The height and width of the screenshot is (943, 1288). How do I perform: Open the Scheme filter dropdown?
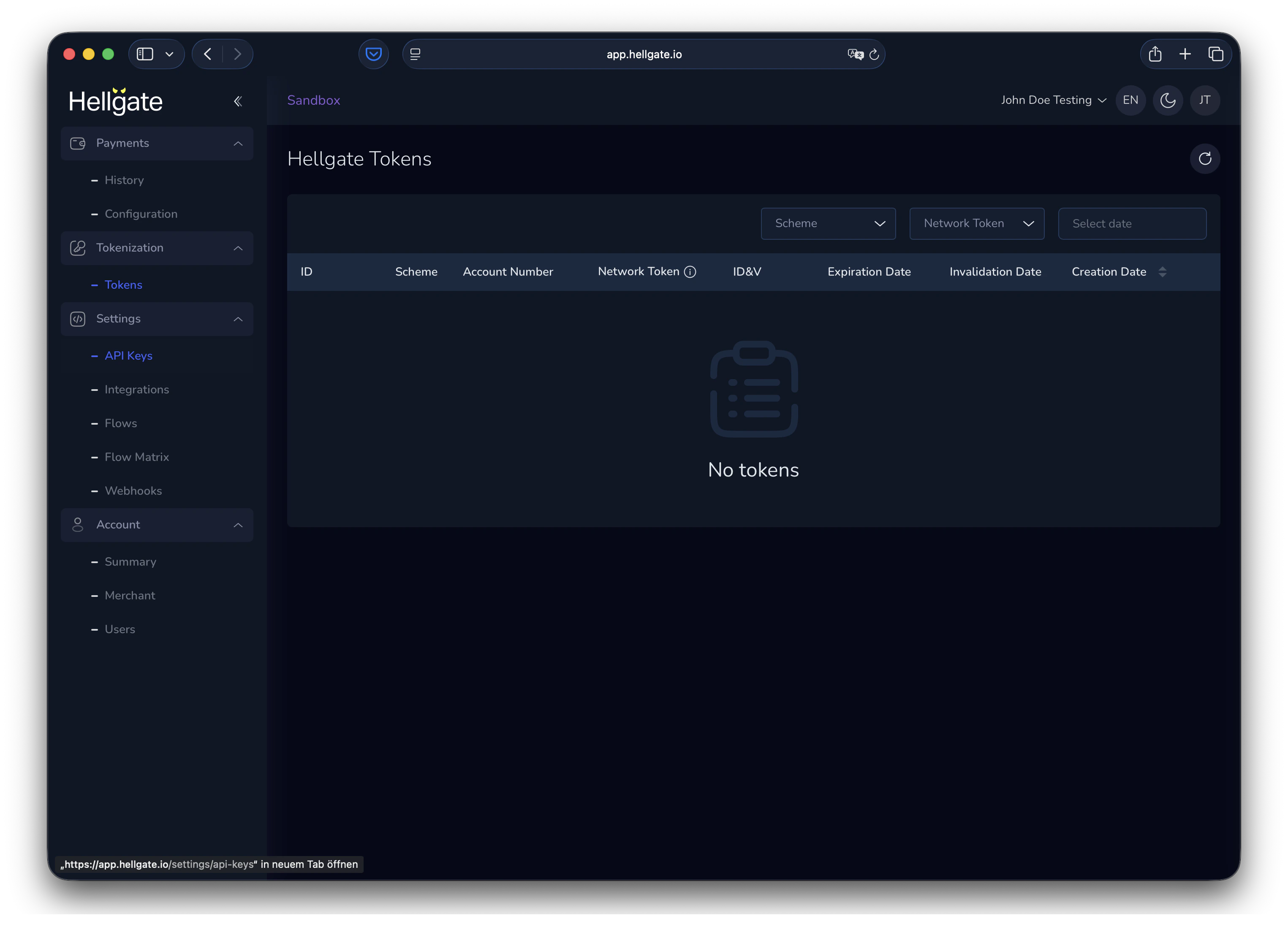point(828,224)
